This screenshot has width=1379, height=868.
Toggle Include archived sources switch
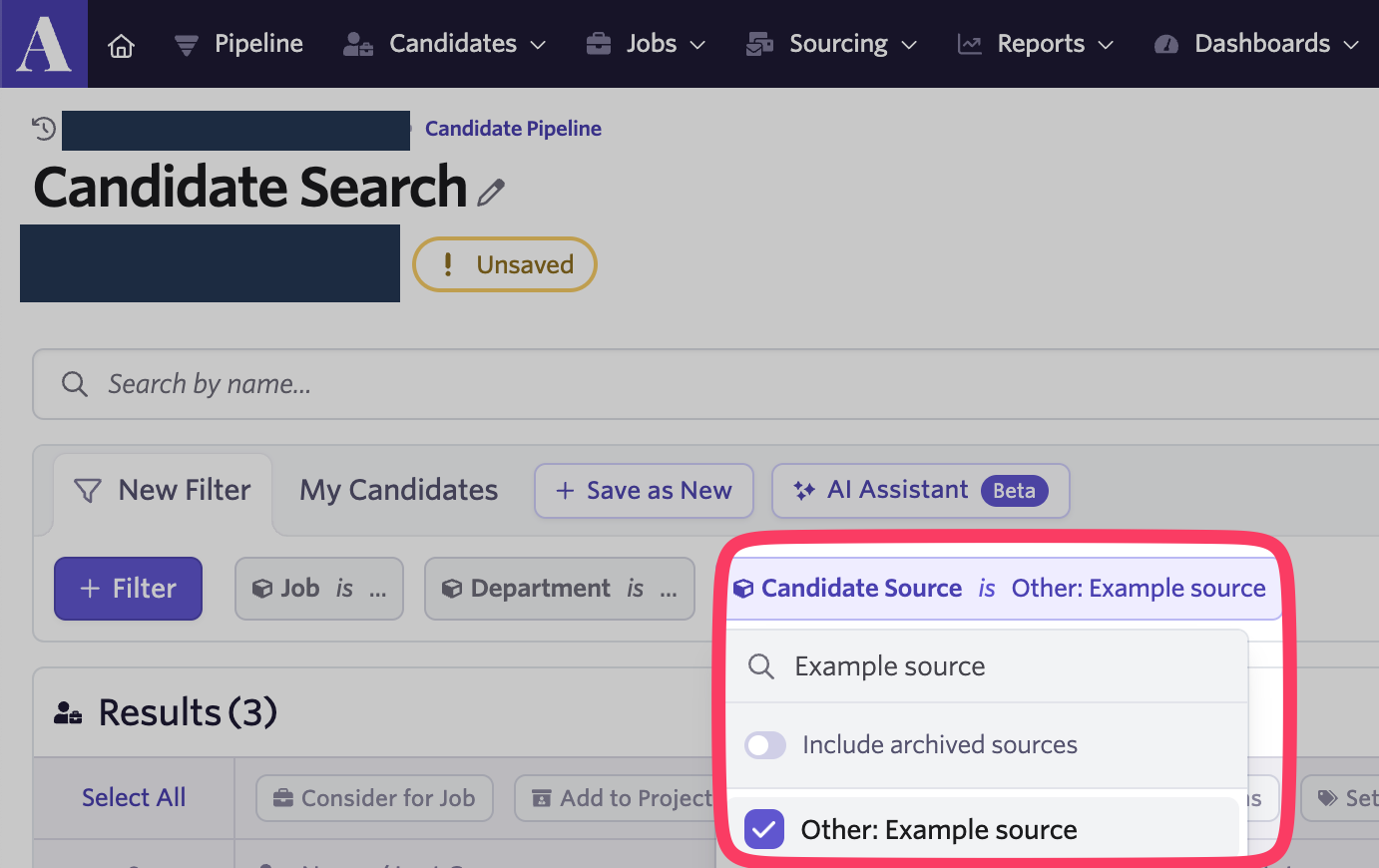pos(765,745)
